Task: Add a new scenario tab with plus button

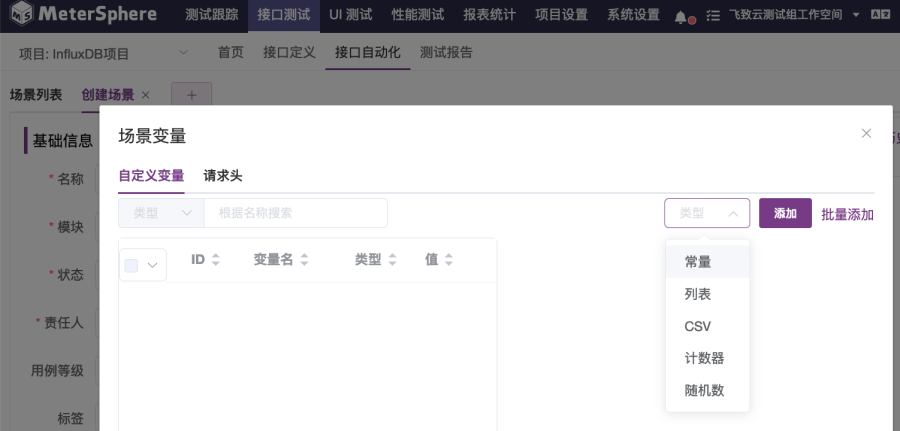Action: point(192,95)
